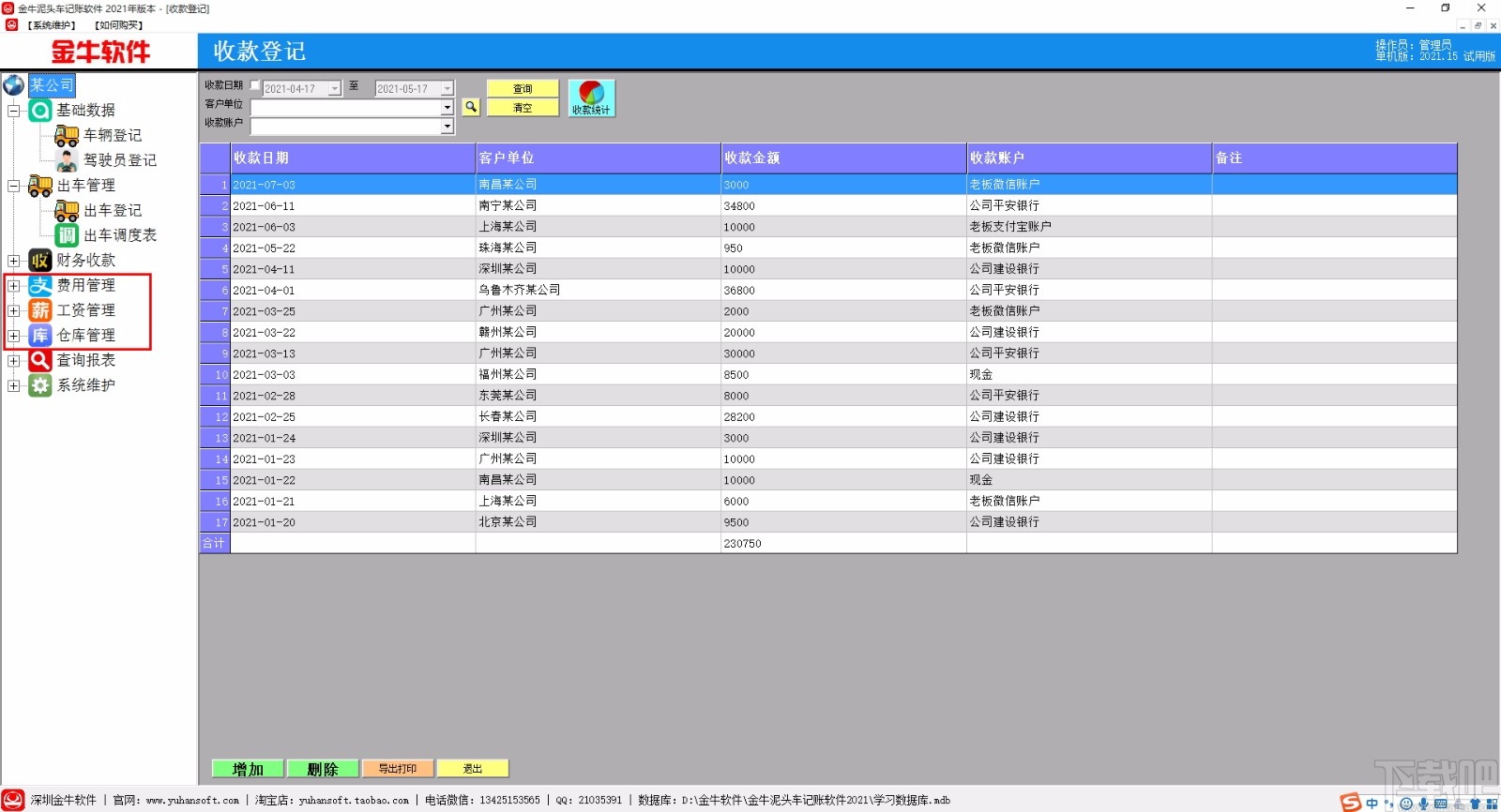The height and width of the screenshot is (812, 1501).
Task: Select the 某公司 root tree node
Action: point(52,85)
